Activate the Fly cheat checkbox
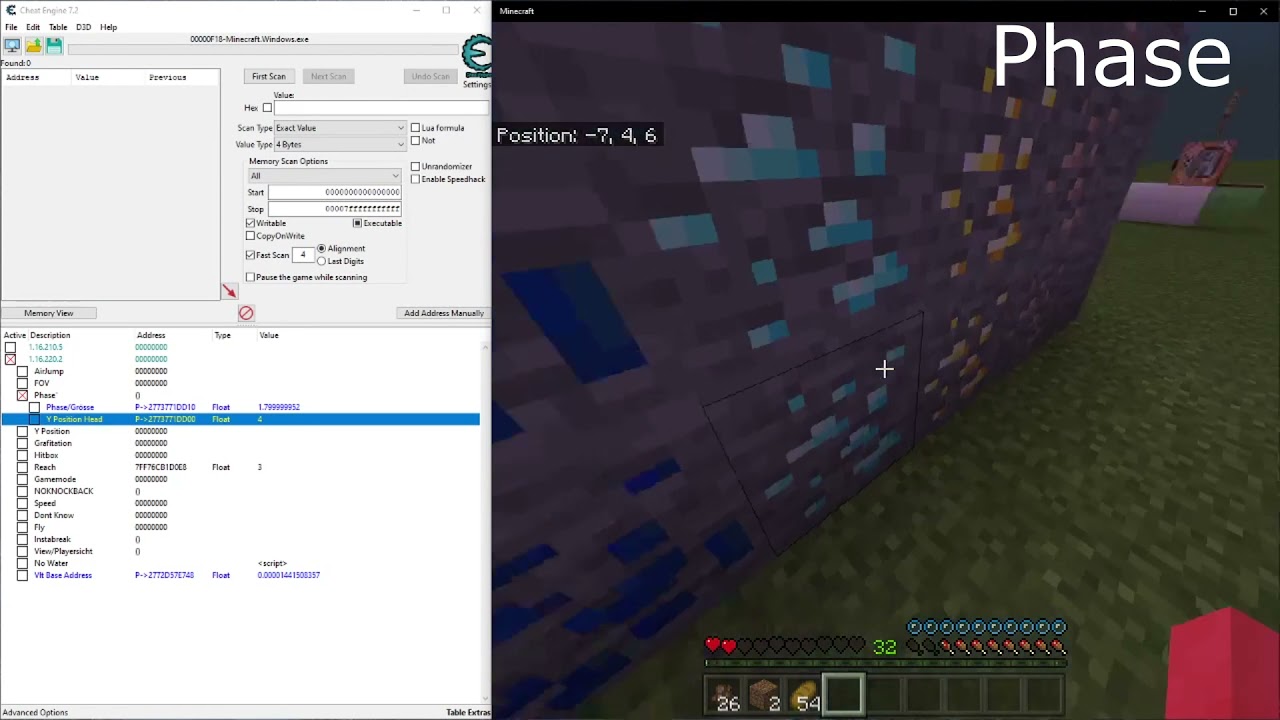Viewport: 1280px width, 720px height. tap(22, 527)
